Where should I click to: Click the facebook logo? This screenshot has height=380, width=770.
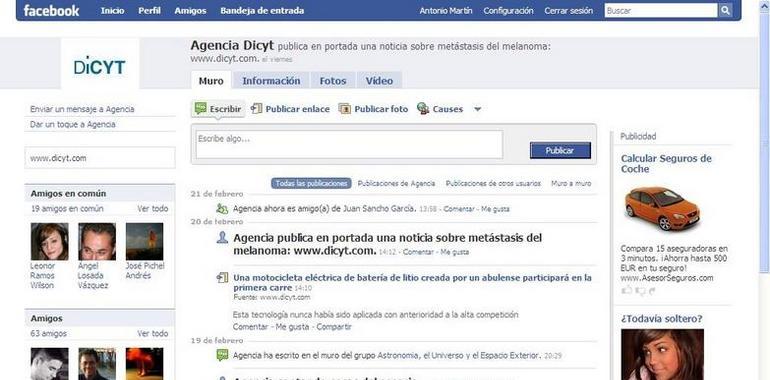[x=51, y=10]
